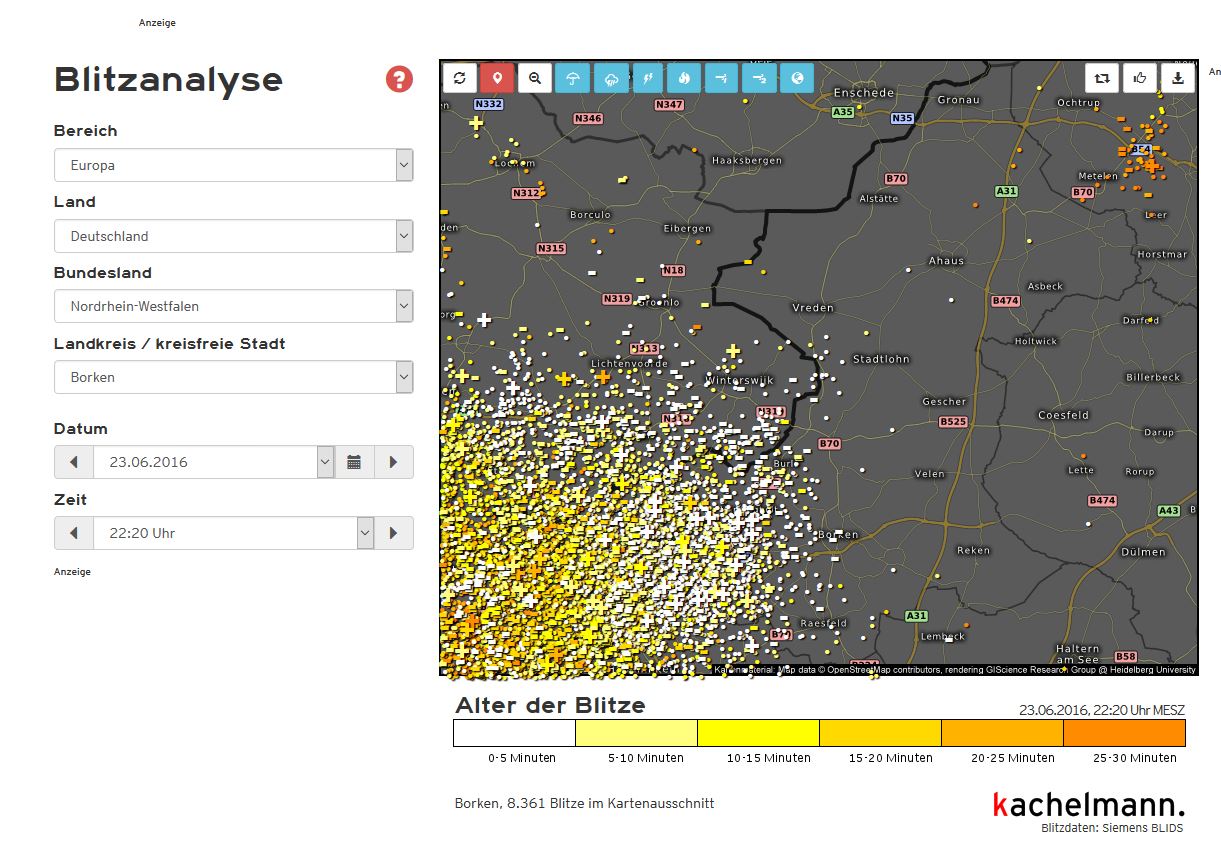Click Eibergen label on the map
This screenshot has height=848, width=1221.
coord(687,228)
